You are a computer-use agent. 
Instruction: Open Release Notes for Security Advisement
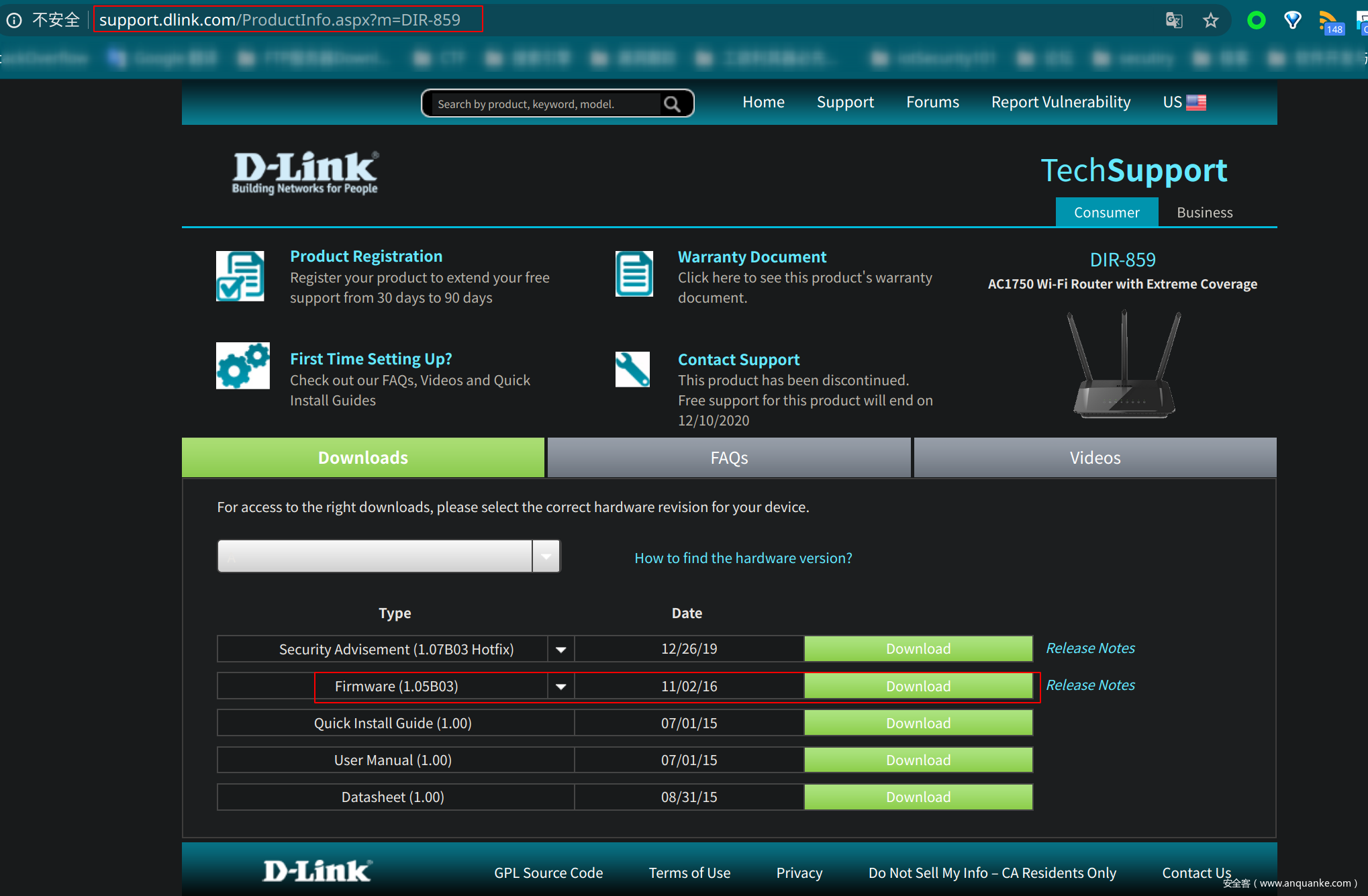click(1090, 648)
